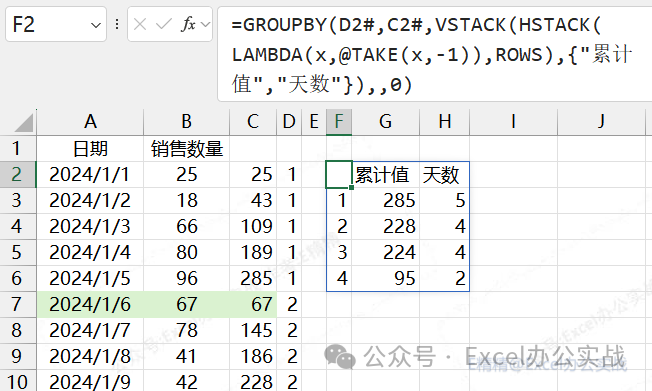Click running total cell showing 109
This screenshot has width=652, height=391.
click(x=253, y=227)
